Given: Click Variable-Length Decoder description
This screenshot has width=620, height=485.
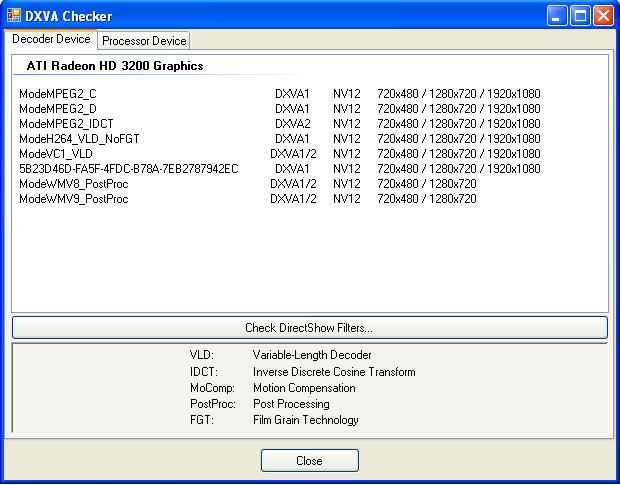Looking at the screenshot, I should tap(312, 355).
